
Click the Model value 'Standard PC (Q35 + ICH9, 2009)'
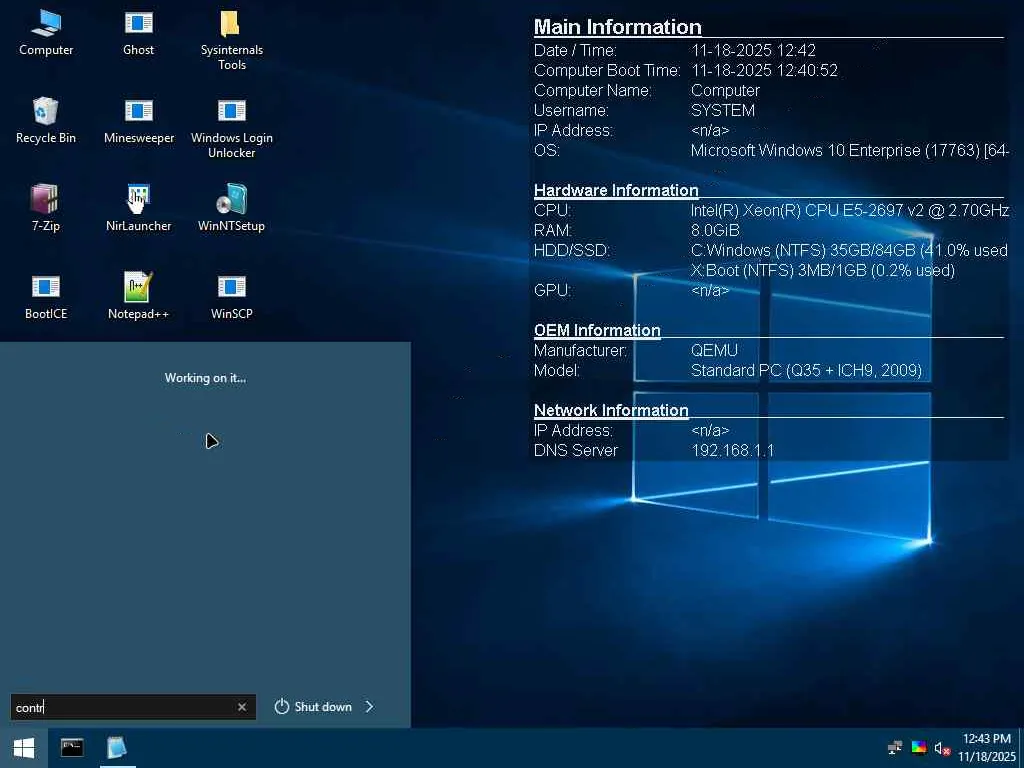pyautogui.click(x=807, y=371)
